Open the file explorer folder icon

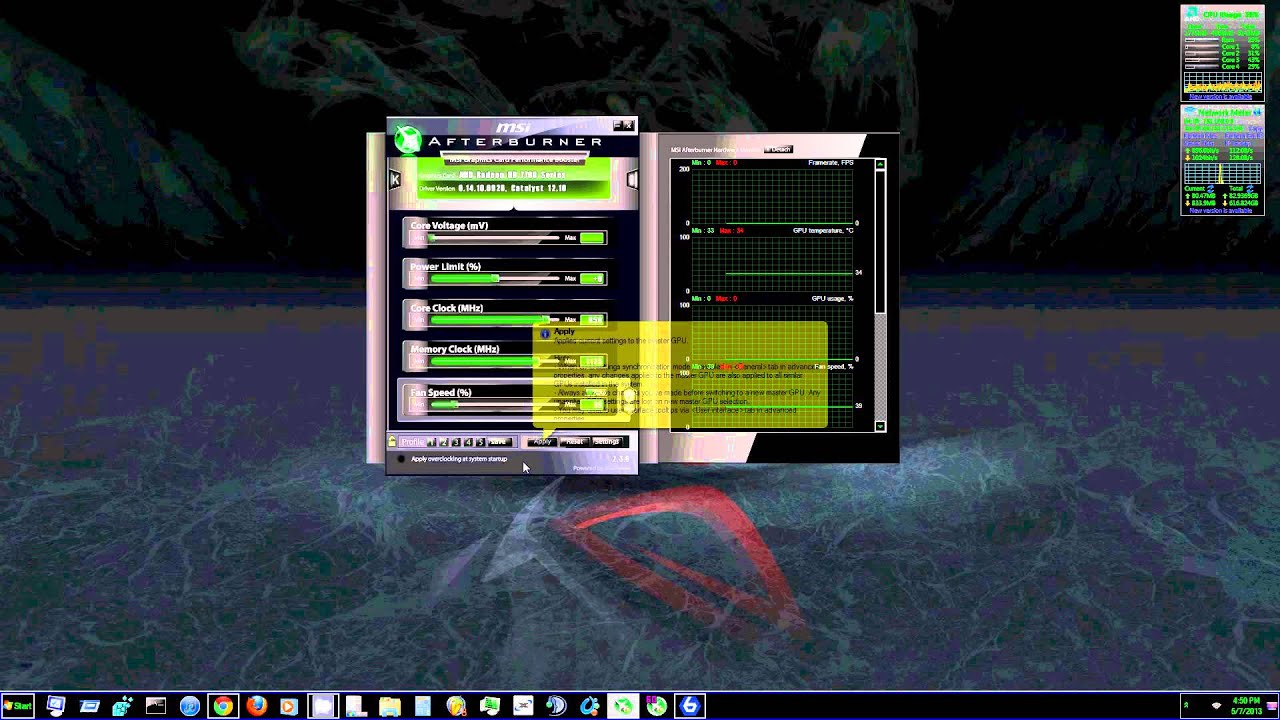(x=389, y=706)
